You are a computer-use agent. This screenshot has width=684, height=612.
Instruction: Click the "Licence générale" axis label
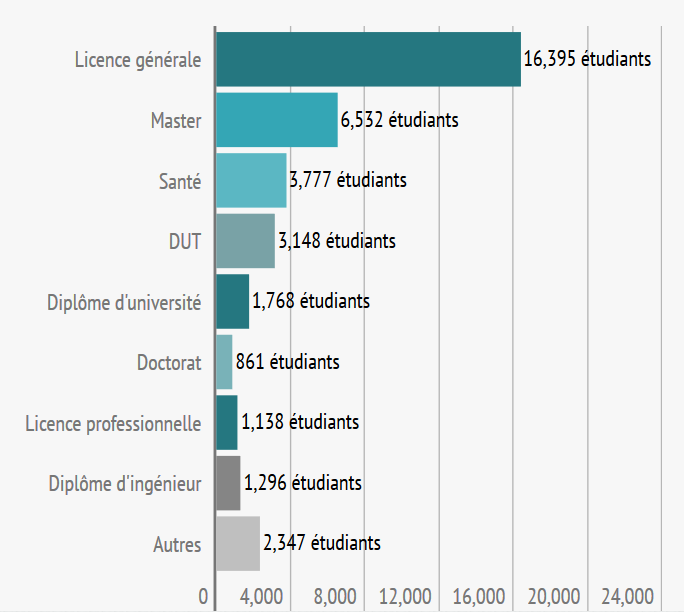pyautogui.click(x=138, y=60)
